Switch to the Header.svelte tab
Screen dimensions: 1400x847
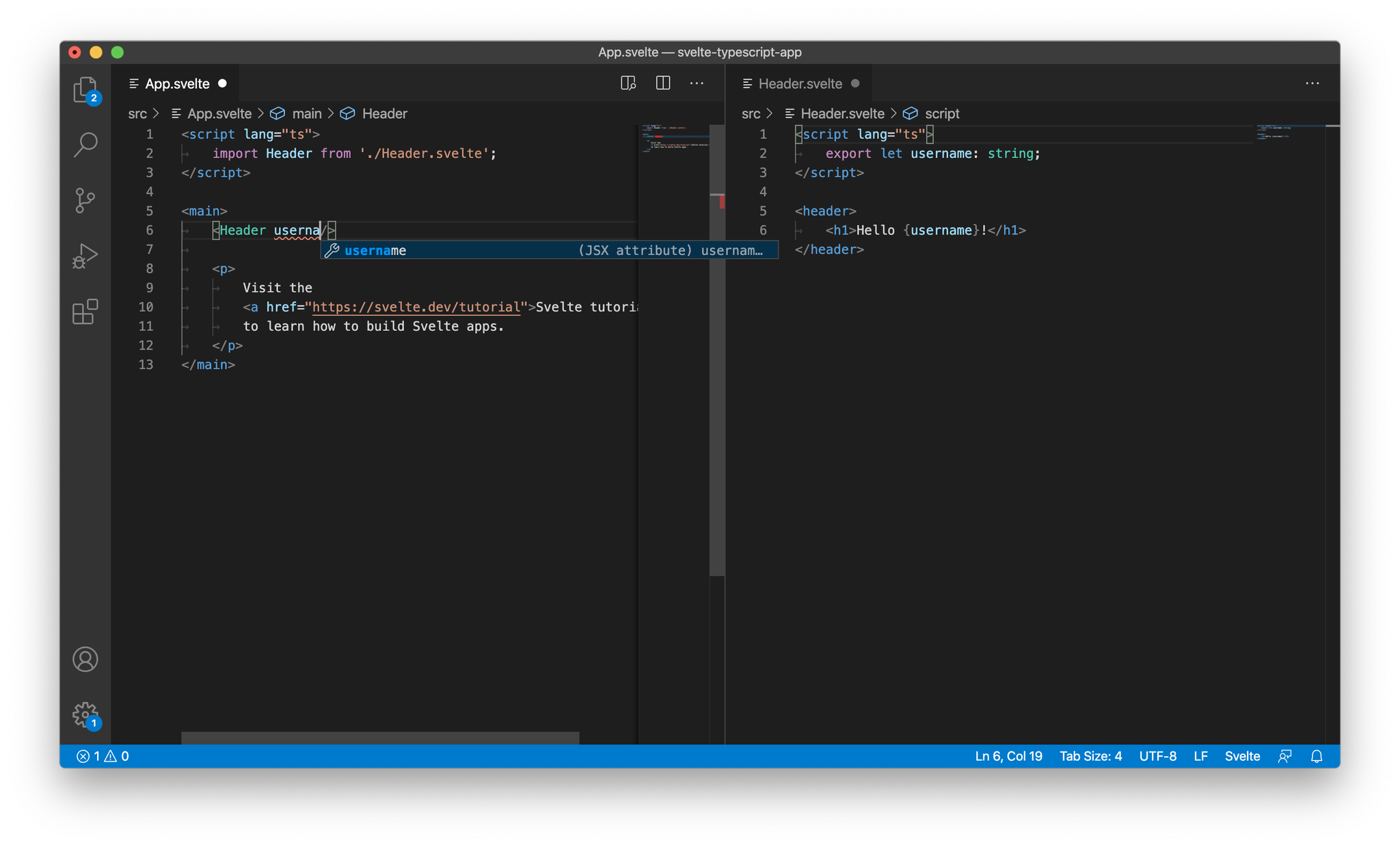tap(800, 83)
